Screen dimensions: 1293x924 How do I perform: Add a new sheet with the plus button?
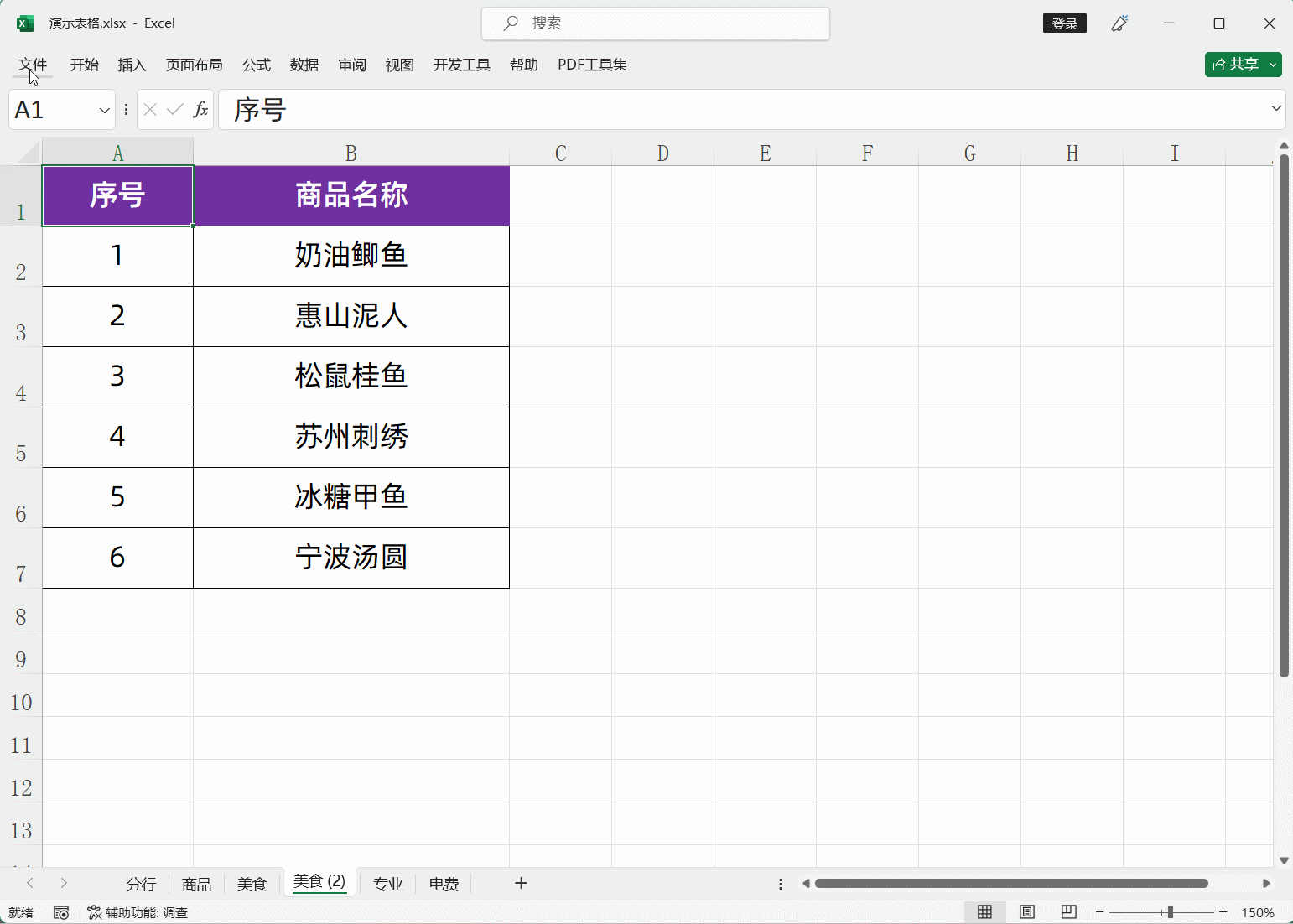[x=522, y=883]
